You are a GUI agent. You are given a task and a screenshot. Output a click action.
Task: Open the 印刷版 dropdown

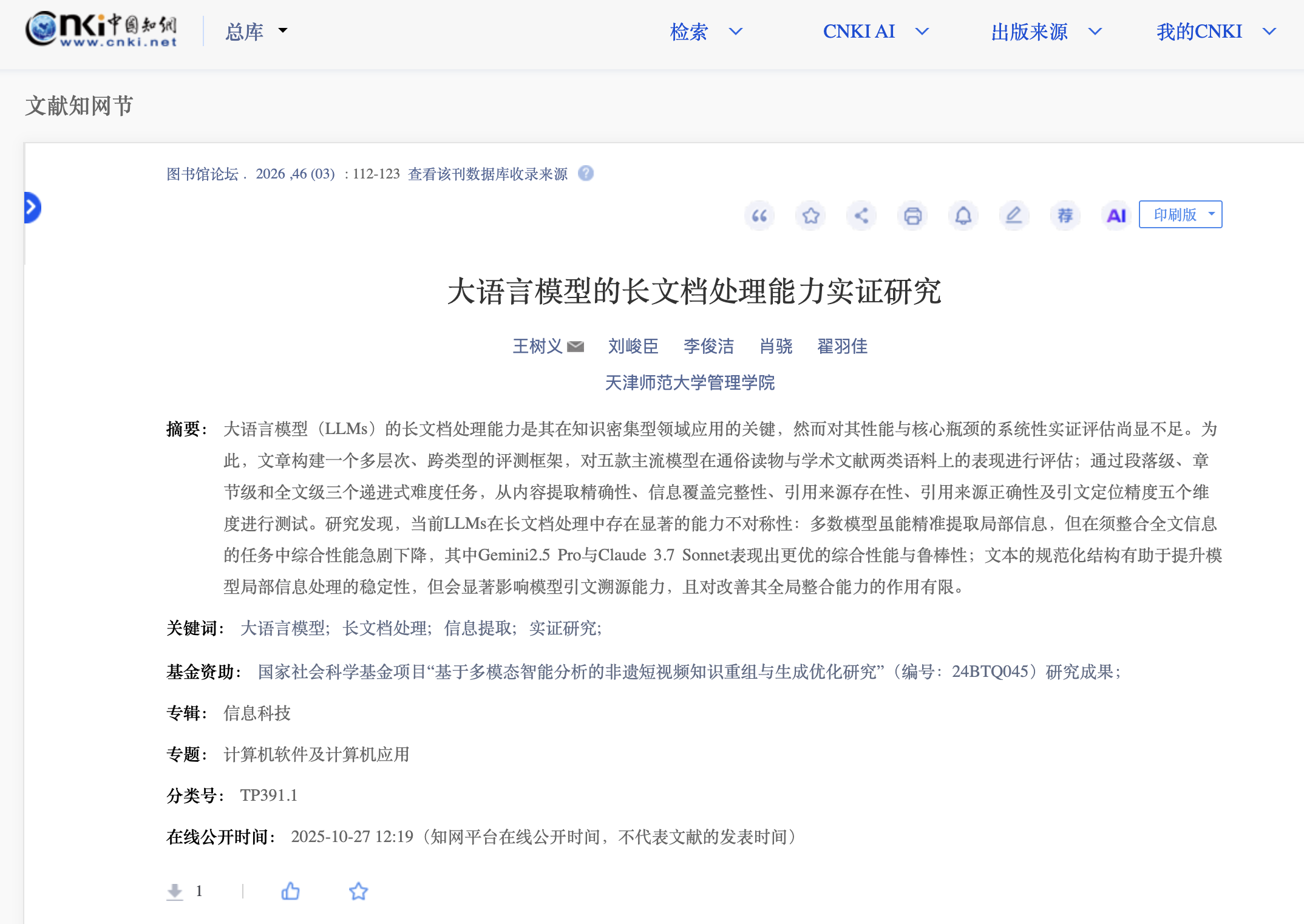point(1180,214)
